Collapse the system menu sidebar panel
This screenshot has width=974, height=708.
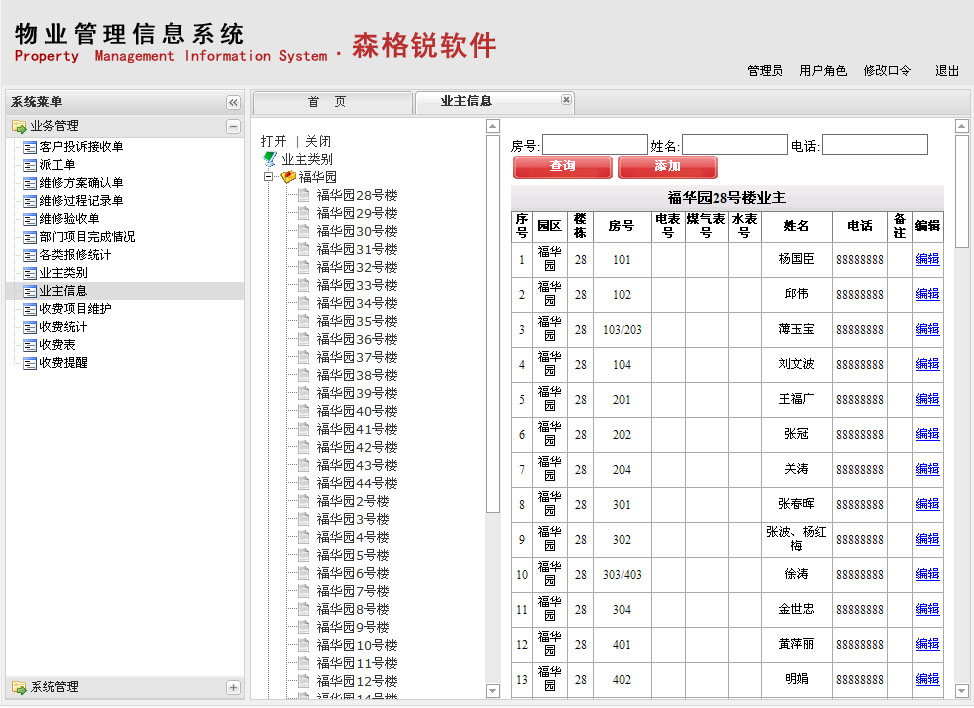coord(233,102)
